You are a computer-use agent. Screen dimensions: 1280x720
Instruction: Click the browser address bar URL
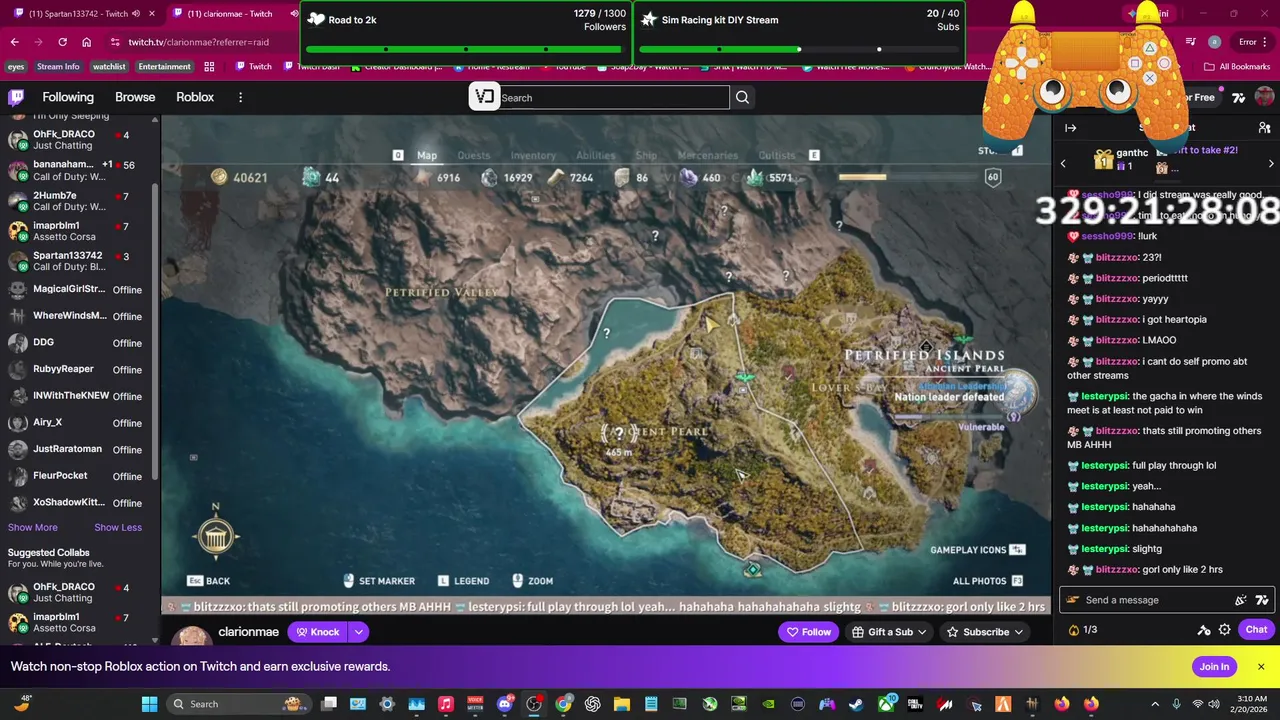[x=198, y=42]
